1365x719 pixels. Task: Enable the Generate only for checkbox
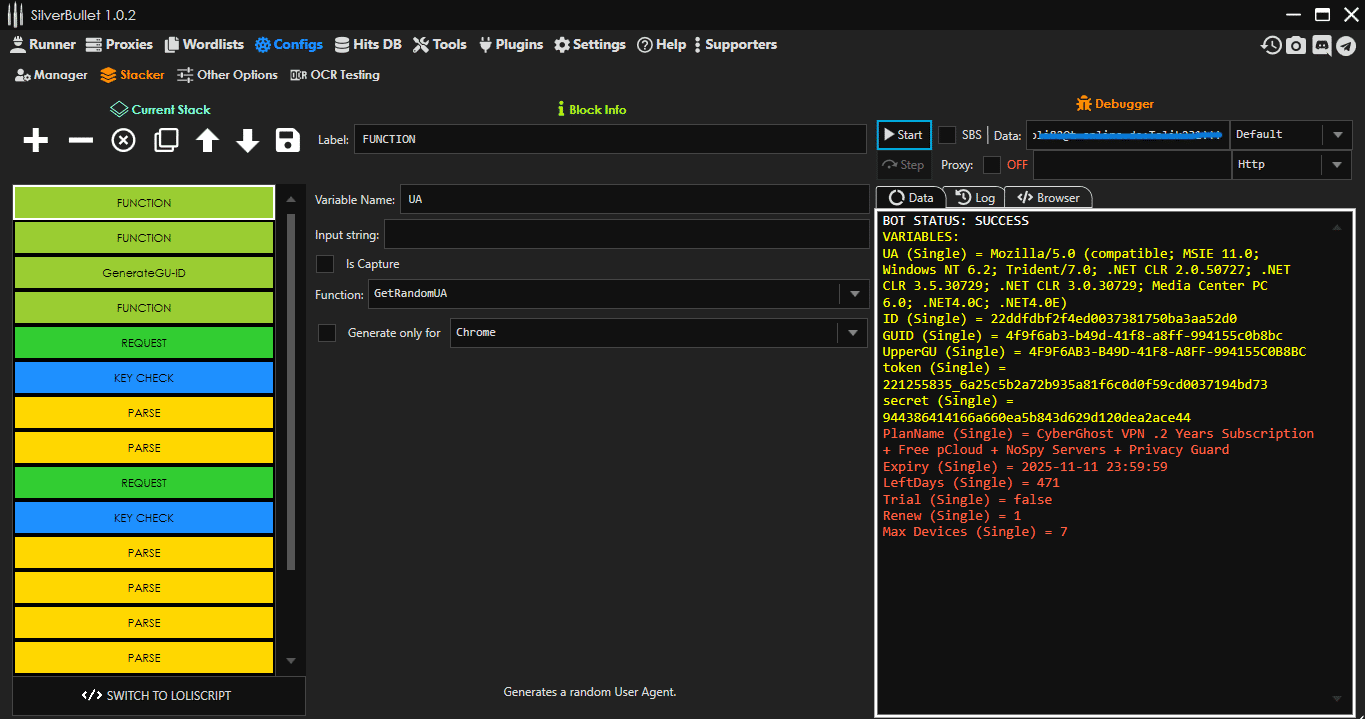point(327,332)
